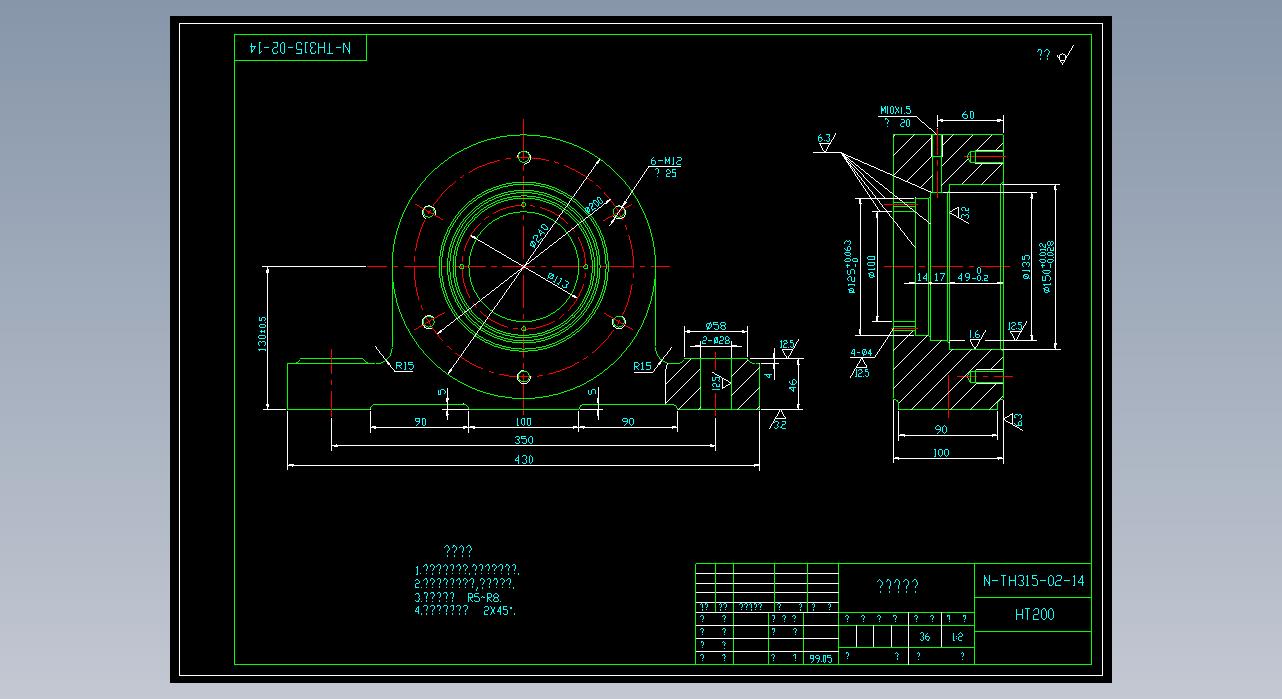The height and width of the screenshot is (699, 1282).
Task: Select the R5~R8 fillet technical note
Action: pyautogui.click(x=459, y=596)
